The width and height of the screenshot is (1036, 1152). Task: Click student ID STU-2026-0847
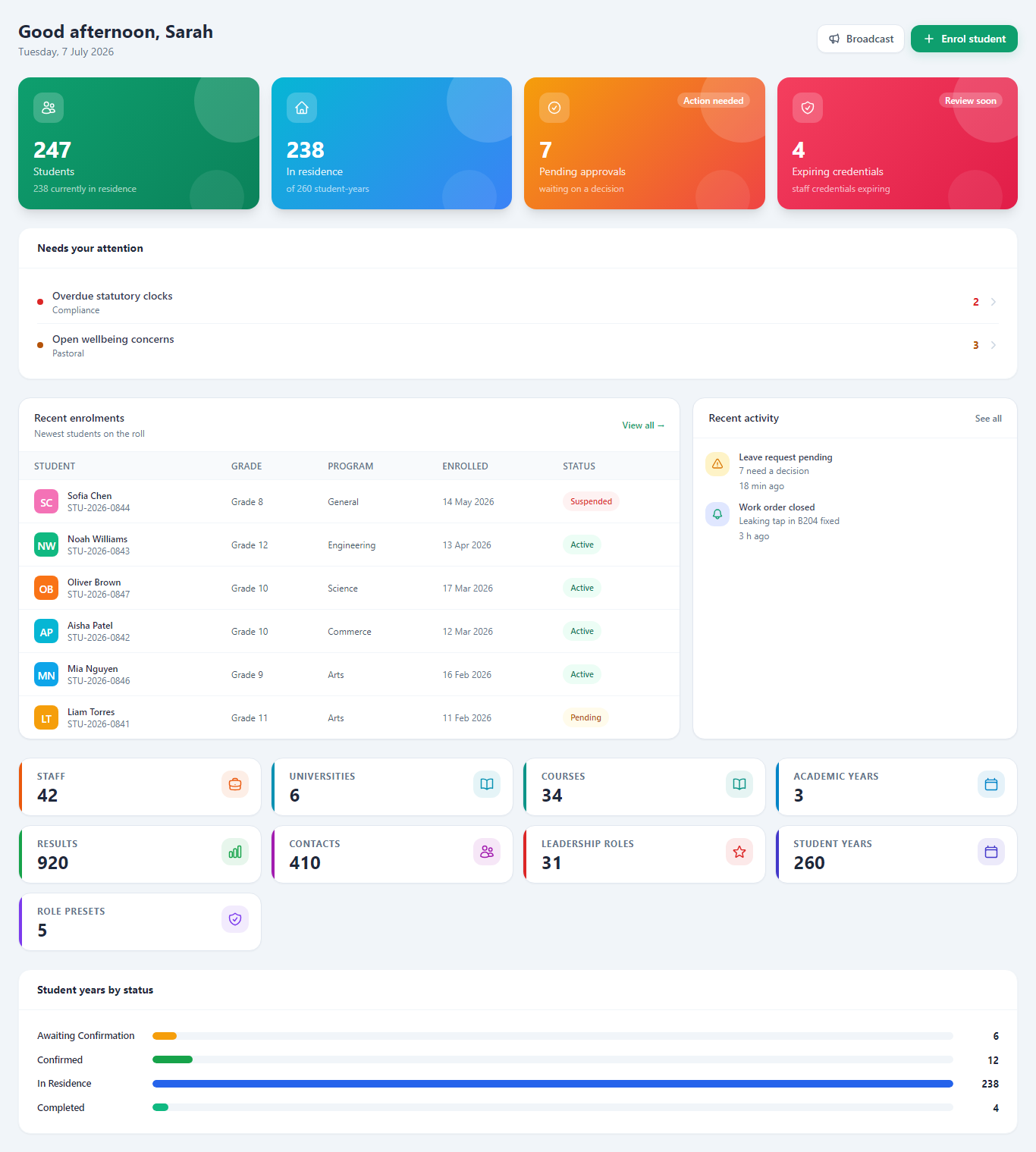tap(99, 595)
